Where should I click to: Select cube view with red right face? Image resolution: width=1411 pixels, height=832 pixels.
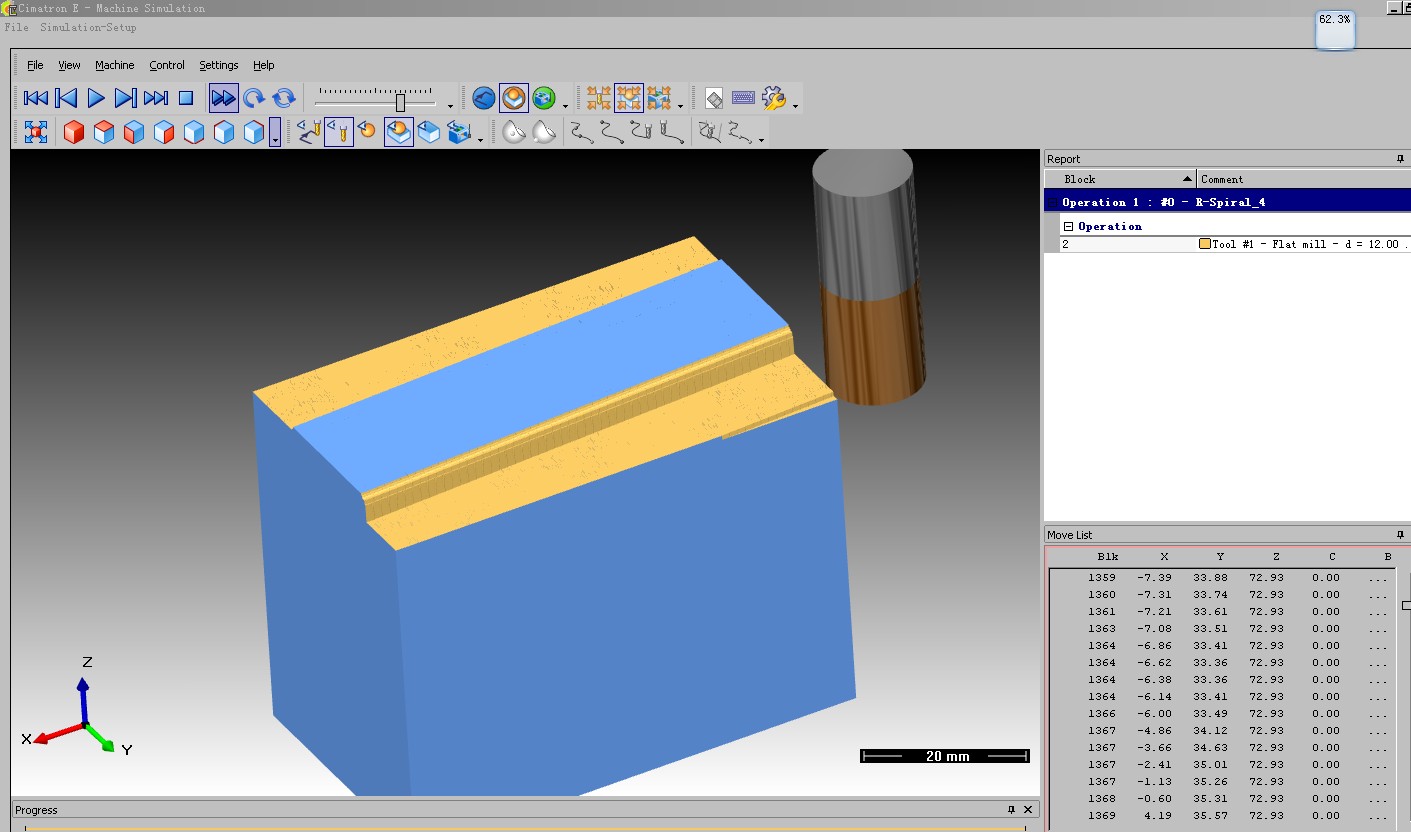(x=164, y=132)
